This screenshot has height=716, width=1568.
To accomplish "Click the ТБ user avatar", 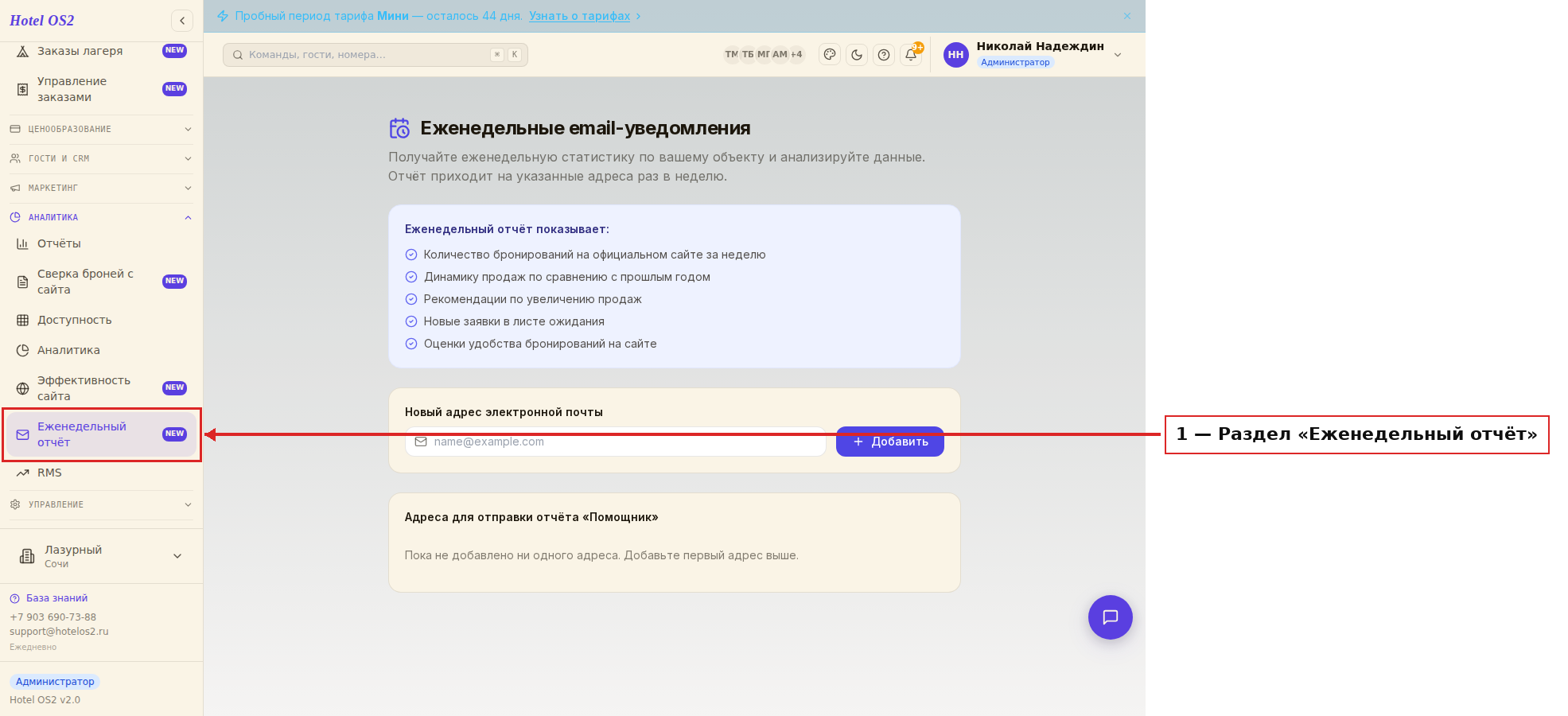I will [x=748, y=55].
